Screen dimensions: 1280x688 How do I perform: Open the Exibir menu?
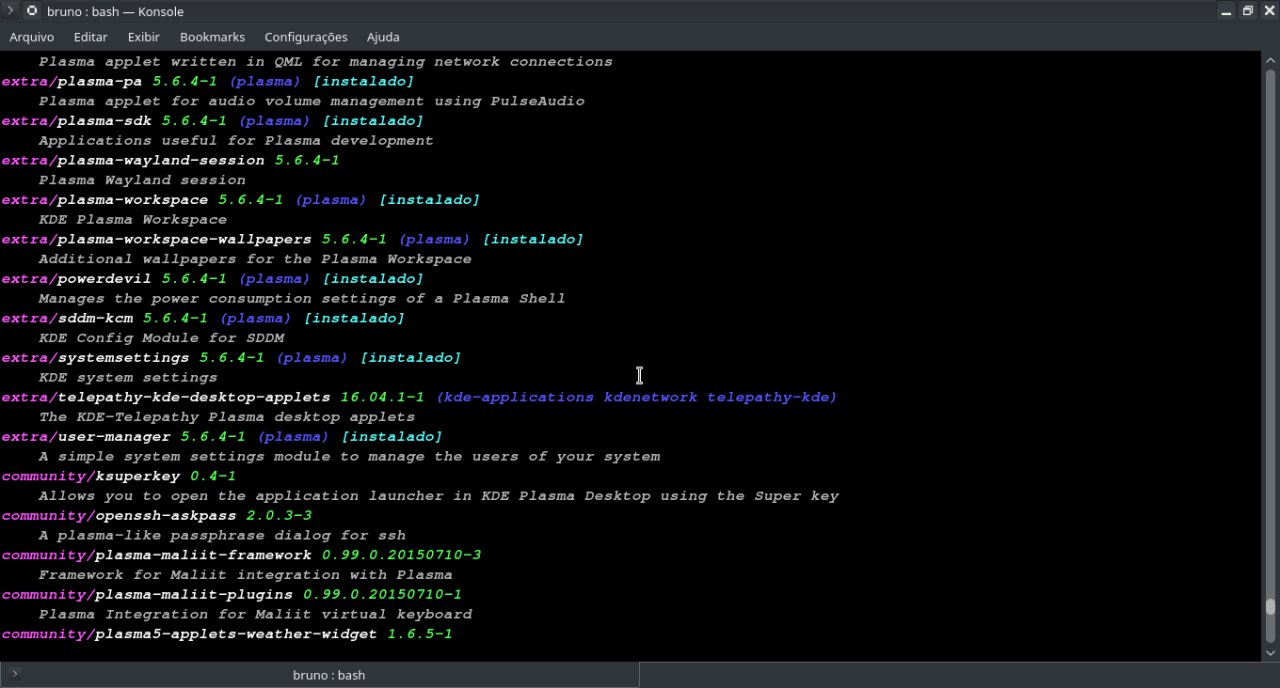tap(144, 37)
